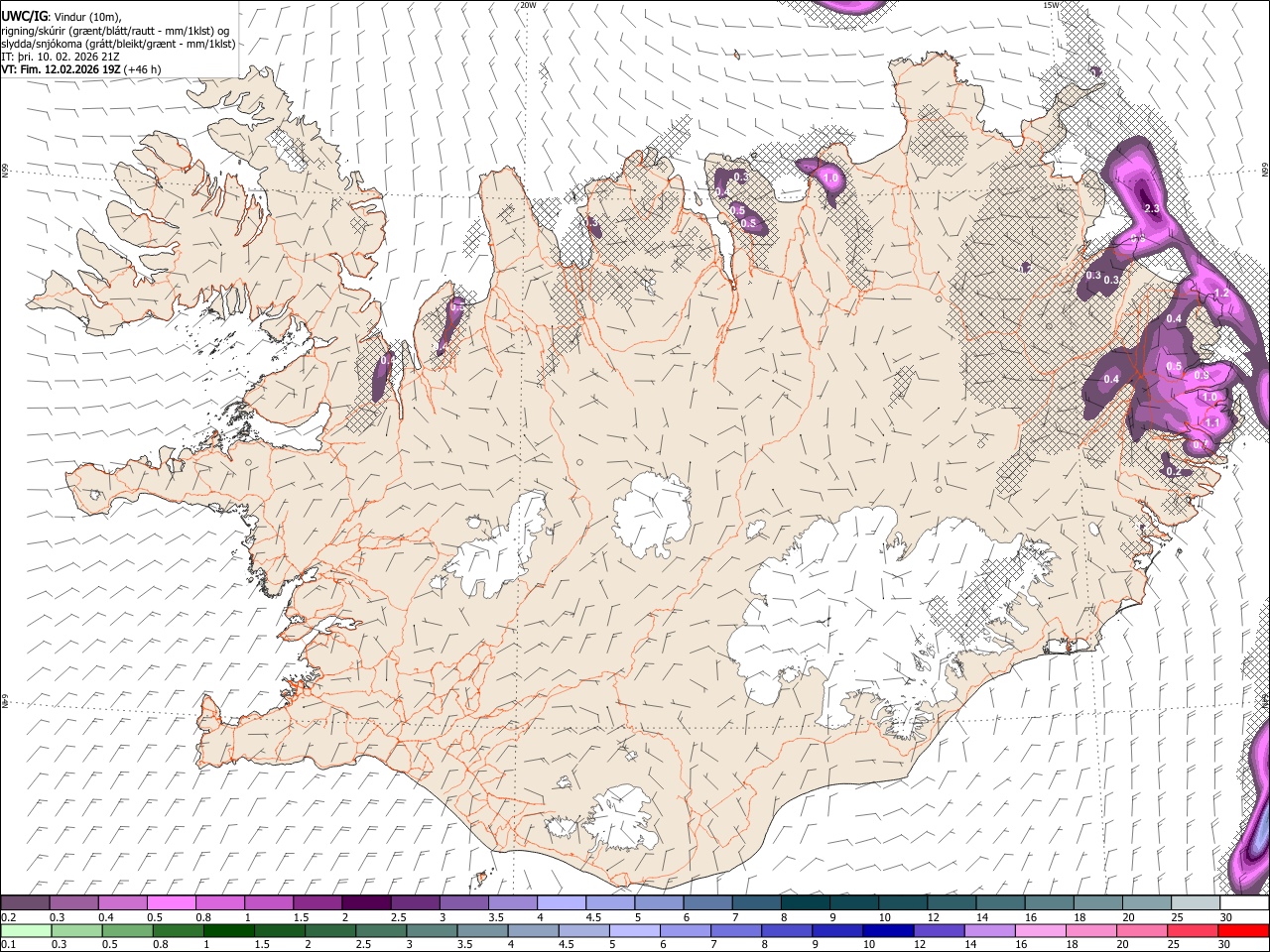The image size is (1270, 952).
Task: Select the darkest green lower-scale swatch starting at 1
Action: pos(229,930)
